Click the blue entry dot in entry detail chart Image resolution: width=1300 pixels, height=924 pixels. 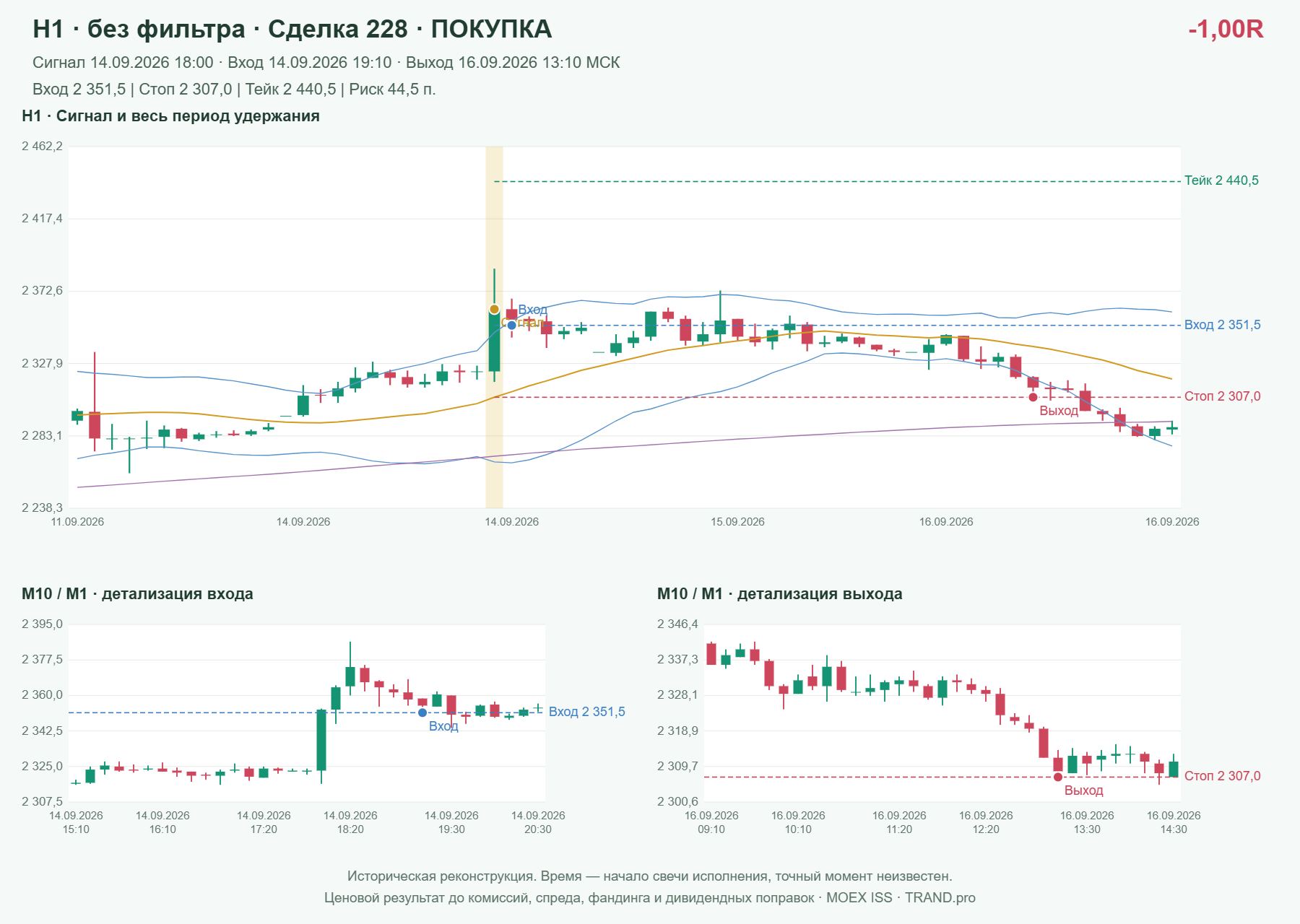422,712
